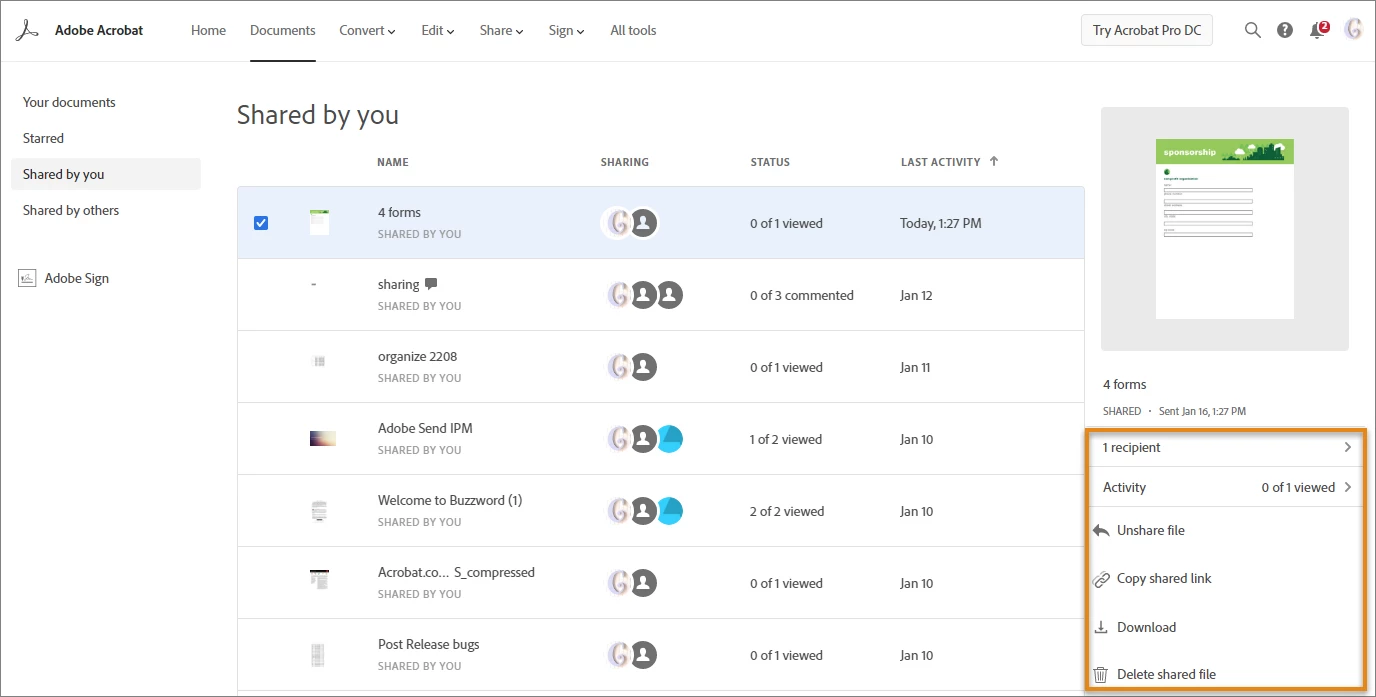Click Today, 1:27 PM activity cell
The height and width of the screenshot is (697, 1376).
click(941, 223)
